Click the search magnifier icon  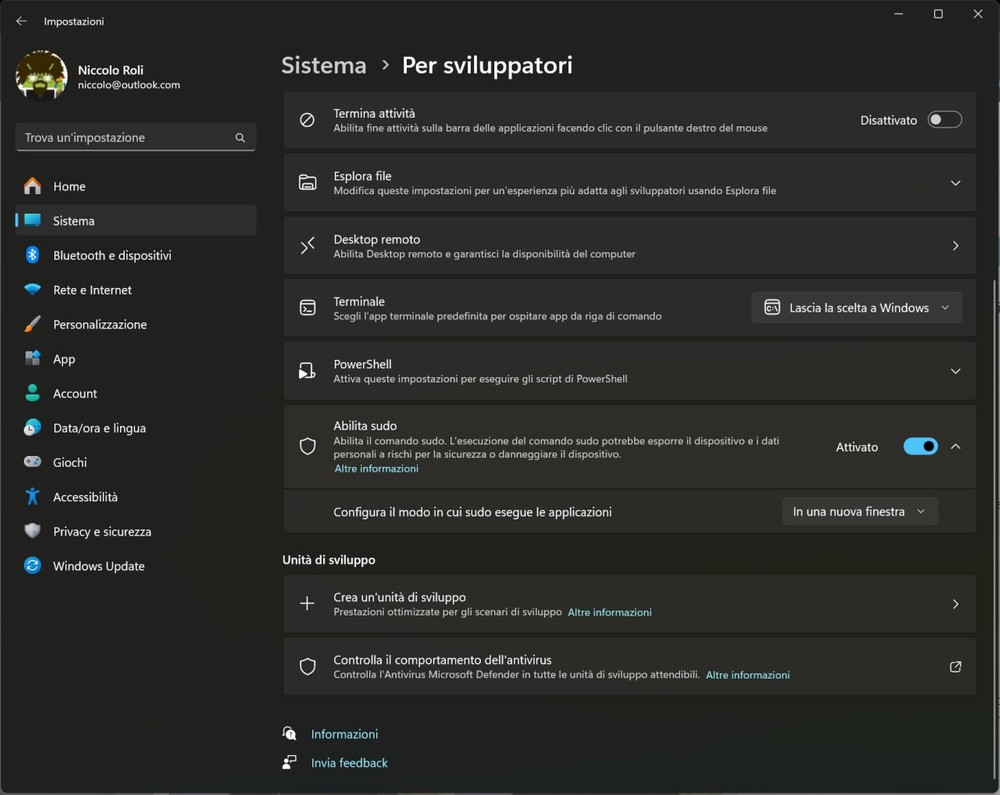pyautogui.click(x=240, y=138)
